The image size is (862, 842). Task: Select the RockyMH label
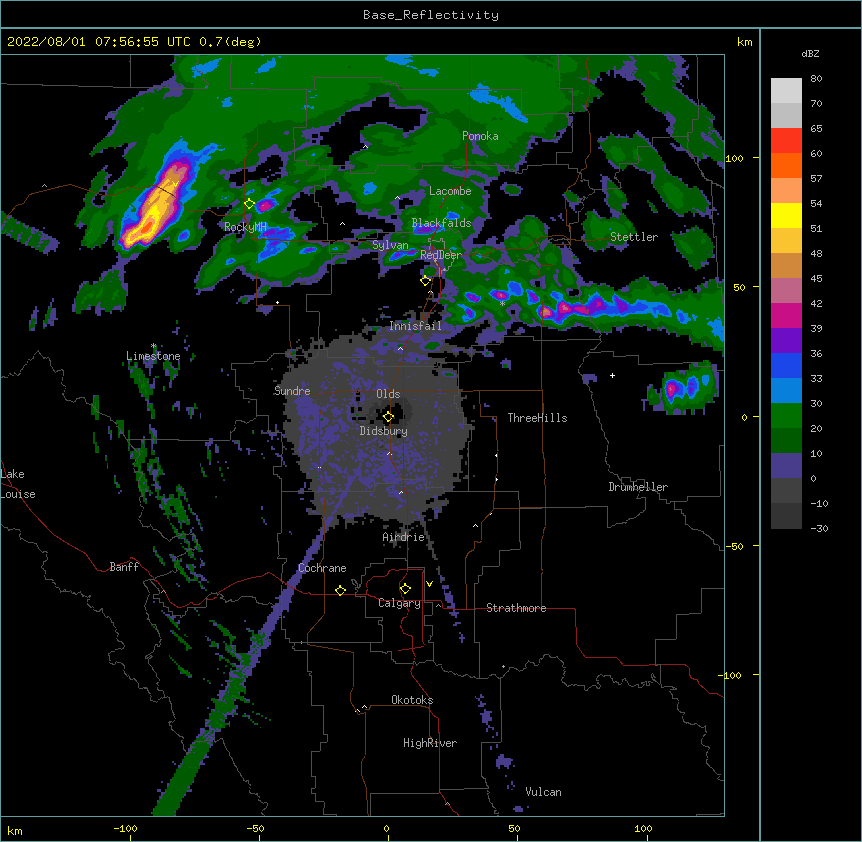(245, 227)
